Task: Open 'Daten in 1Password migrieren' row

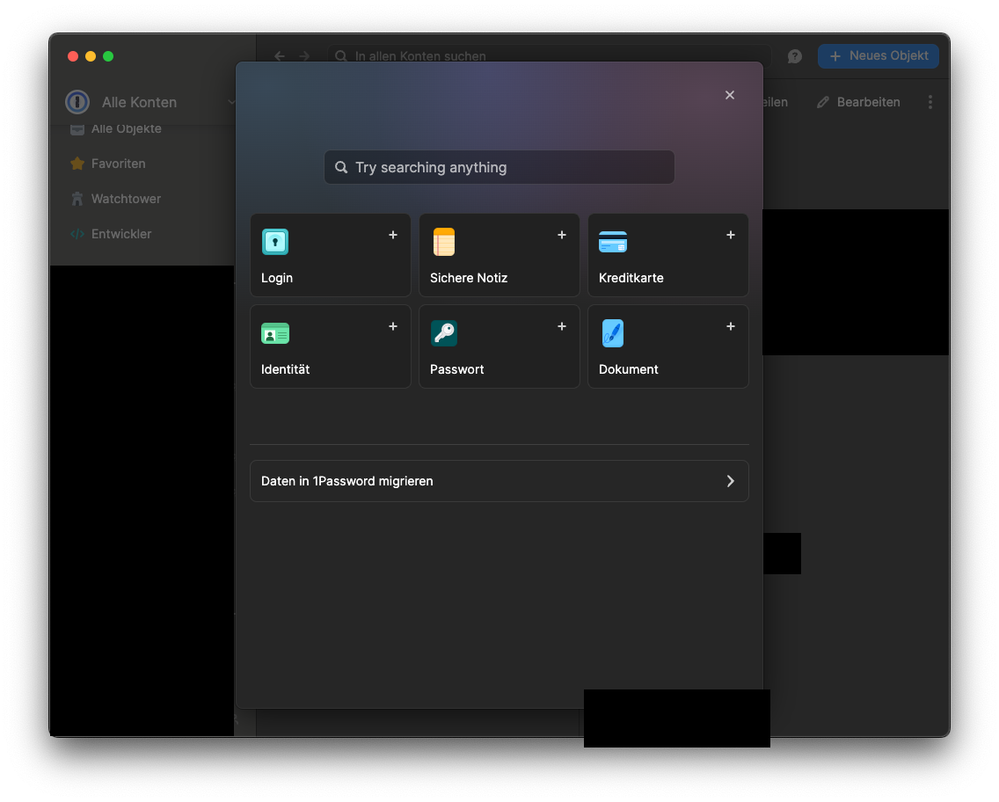Action: [500, 481]
